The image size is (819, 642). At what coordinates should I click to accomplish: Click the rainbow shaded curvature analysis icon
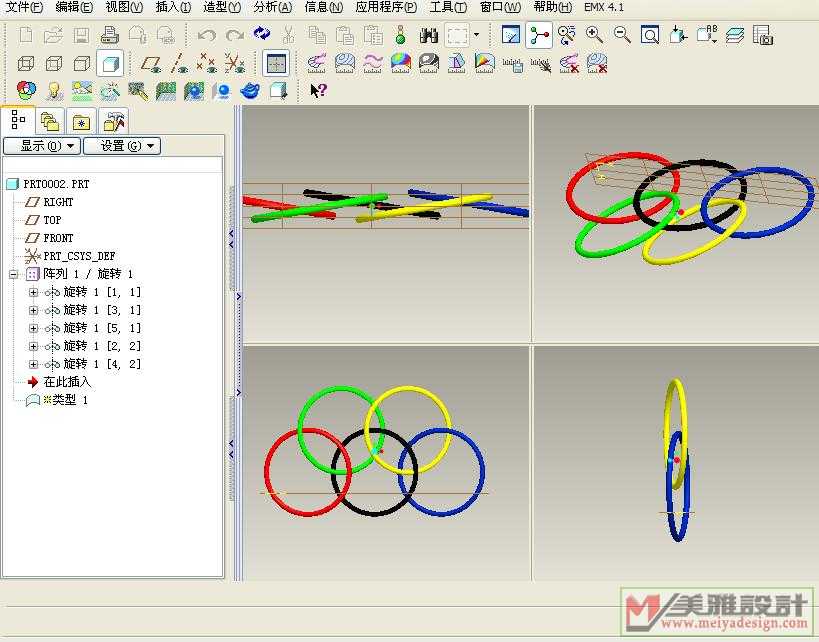401,63
